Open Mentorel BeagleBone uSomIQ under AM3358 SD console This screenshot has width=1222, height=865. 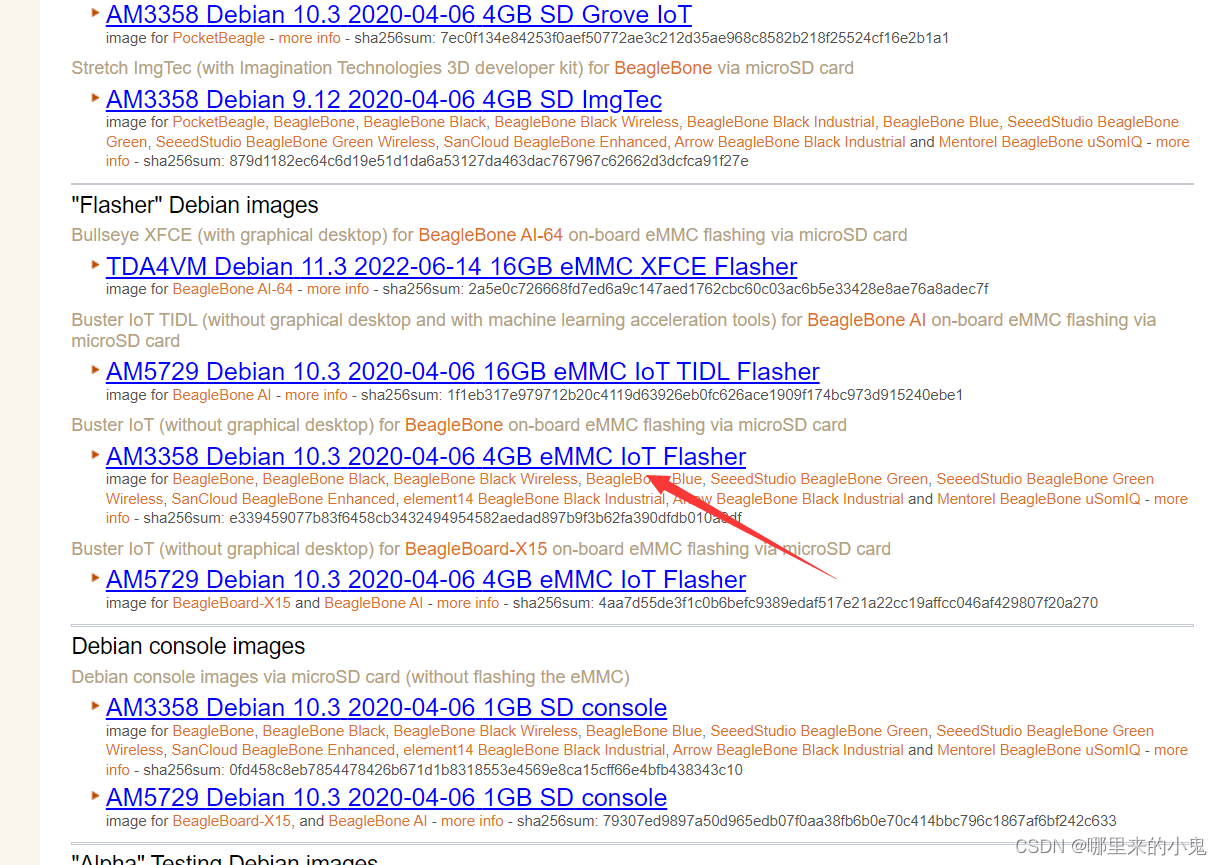click(x=1040, y=750)
